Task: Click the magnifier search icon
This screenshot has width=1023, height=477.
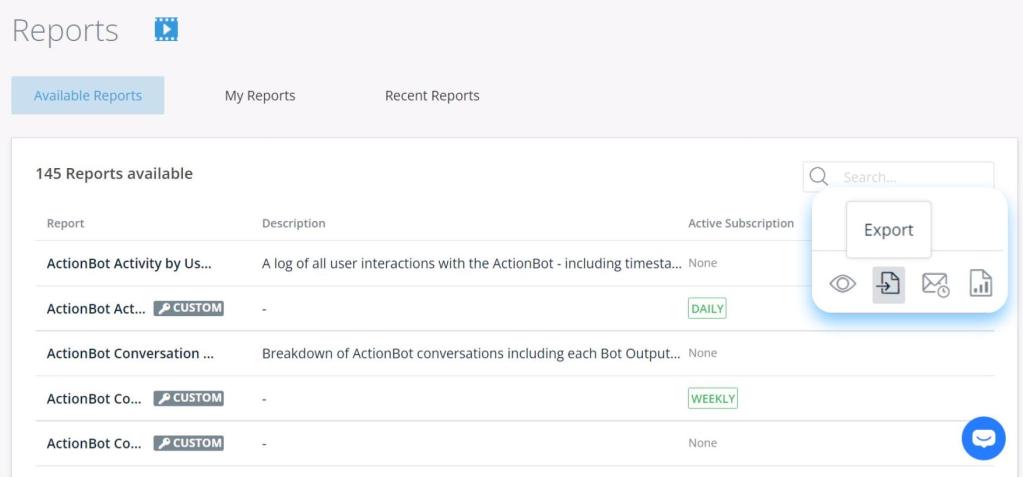Action: 819,177
